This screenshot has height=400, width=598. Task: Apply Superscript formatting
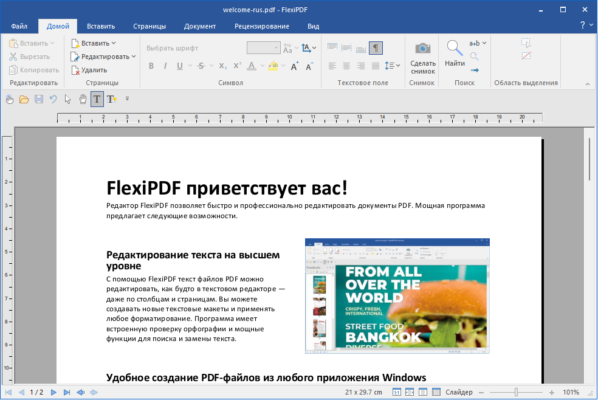pyautogui.click(x=237, y=66)
